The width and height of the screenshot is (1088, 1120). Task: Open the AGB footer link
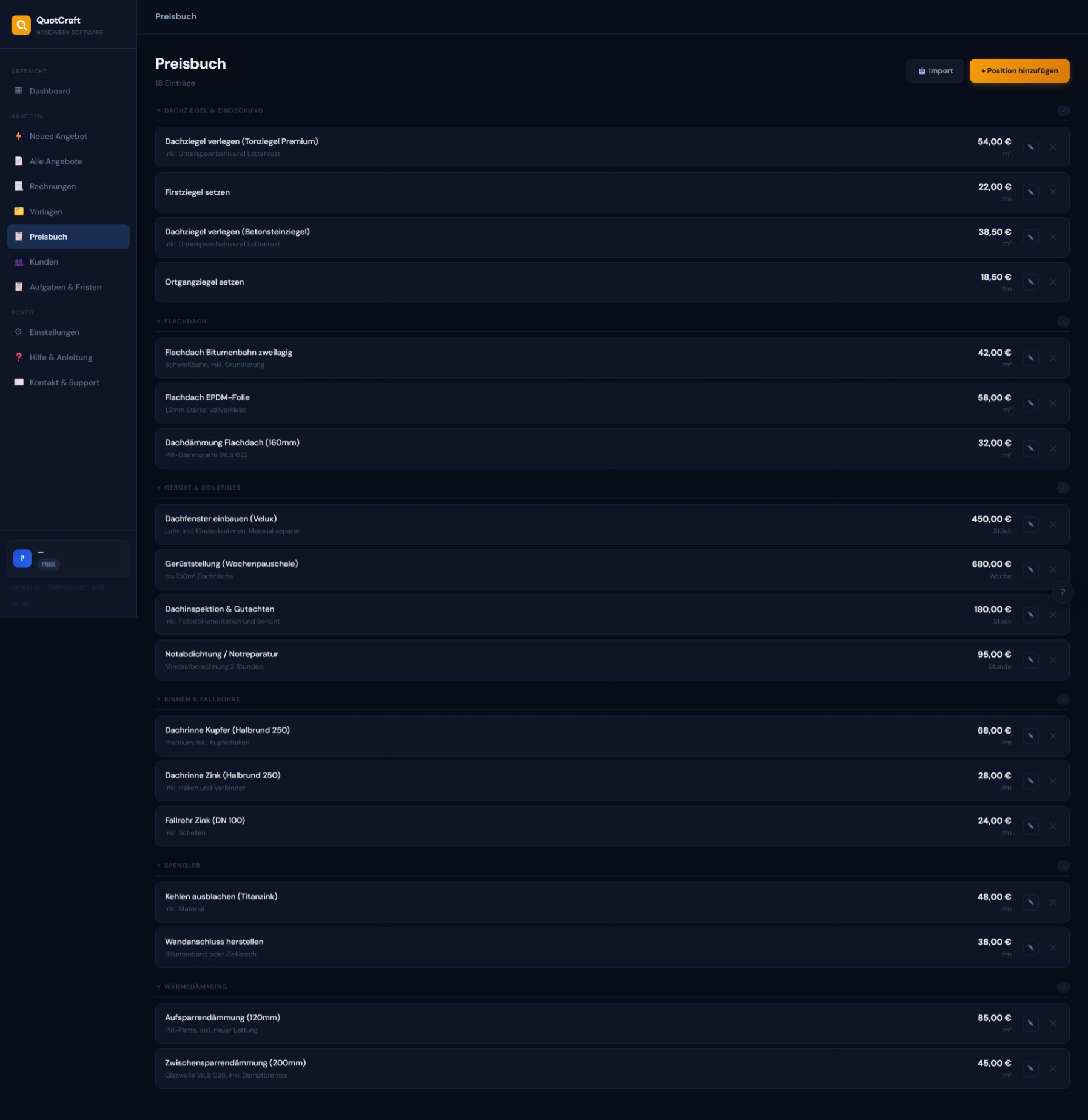98,587
